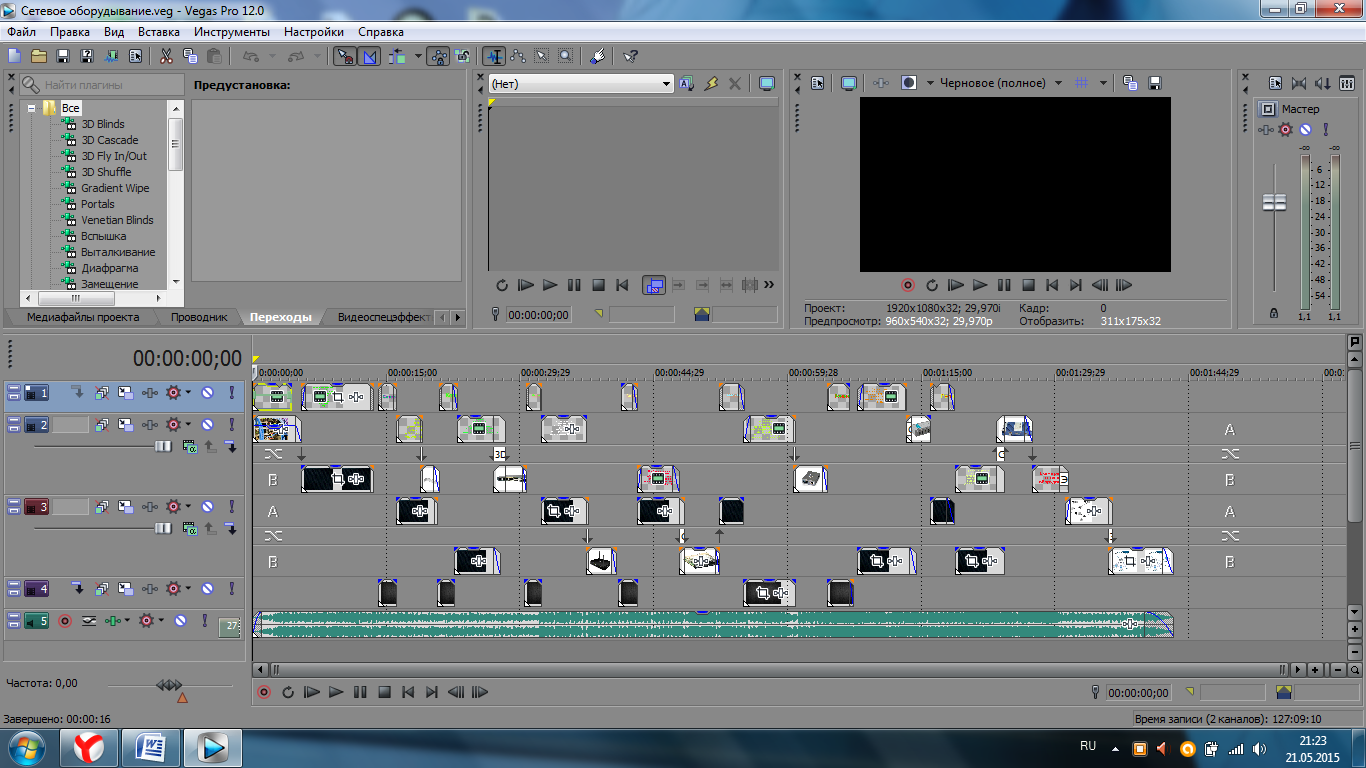Open Track FX dropdown arrow on track 1
Viewport: 1366px width, 768px height.
tap(188, 393)
